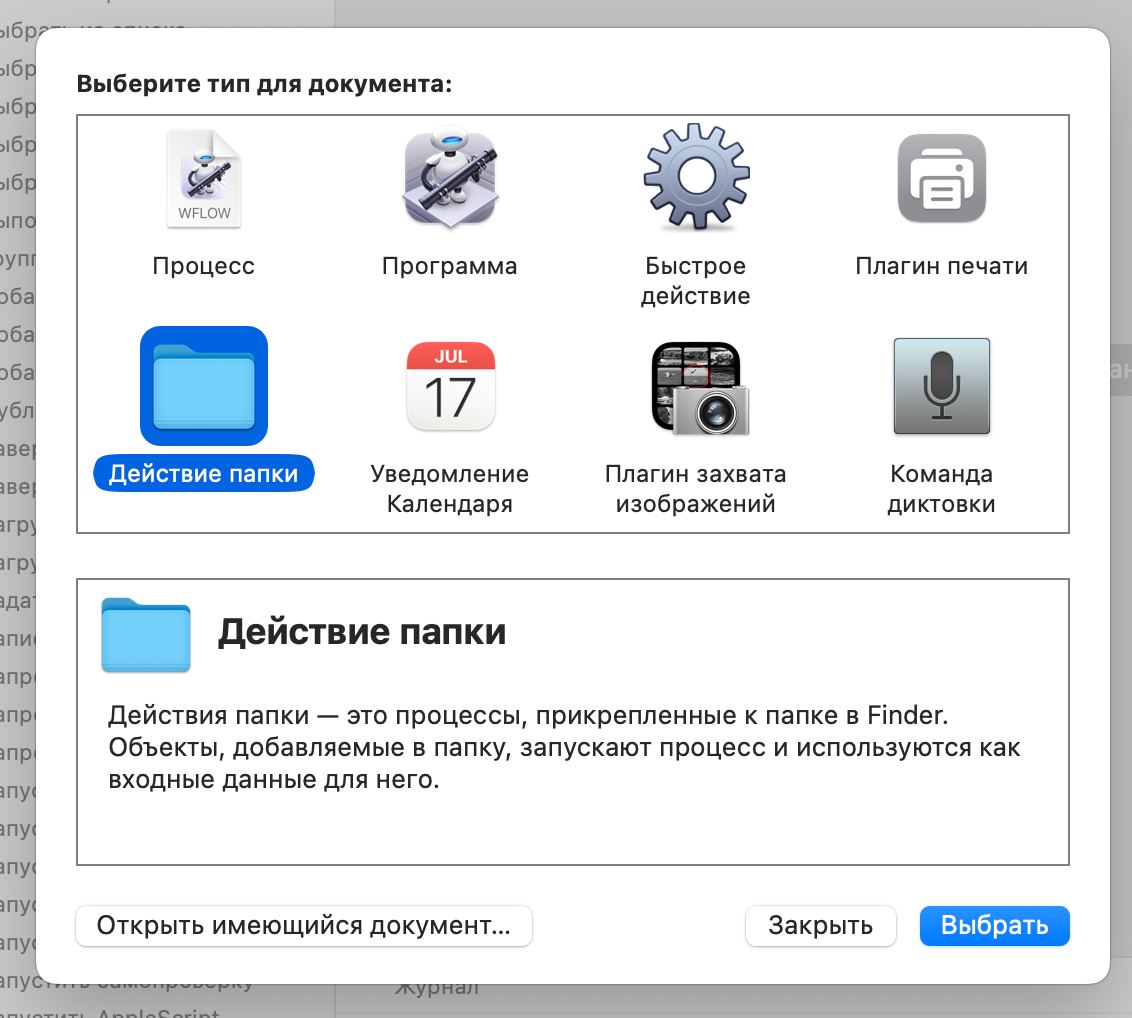The width and height of the screenshot is (1132, 1018).
Task: Click the Плагин захвата изображений label
Action: (696, 489)
